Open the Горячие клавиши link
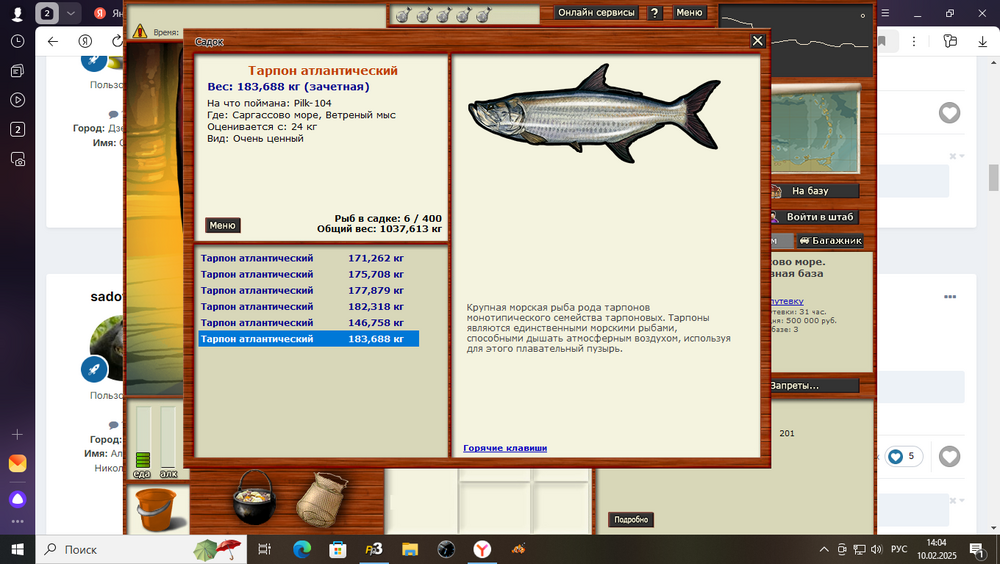The image size is (1000, 564). 504,448
